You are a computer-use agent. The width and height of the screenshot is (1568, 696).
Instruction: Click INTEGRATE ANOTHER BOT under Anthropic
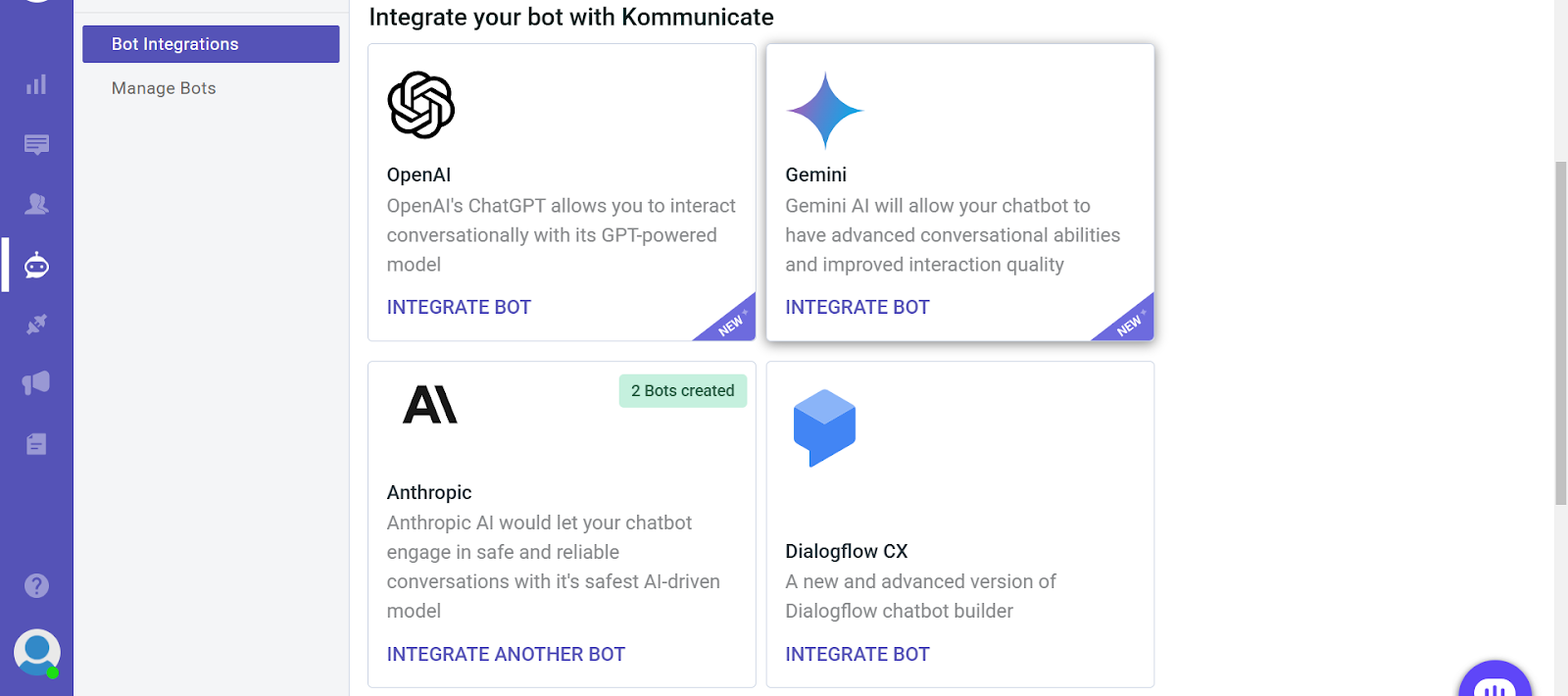(x=506, y=654)
